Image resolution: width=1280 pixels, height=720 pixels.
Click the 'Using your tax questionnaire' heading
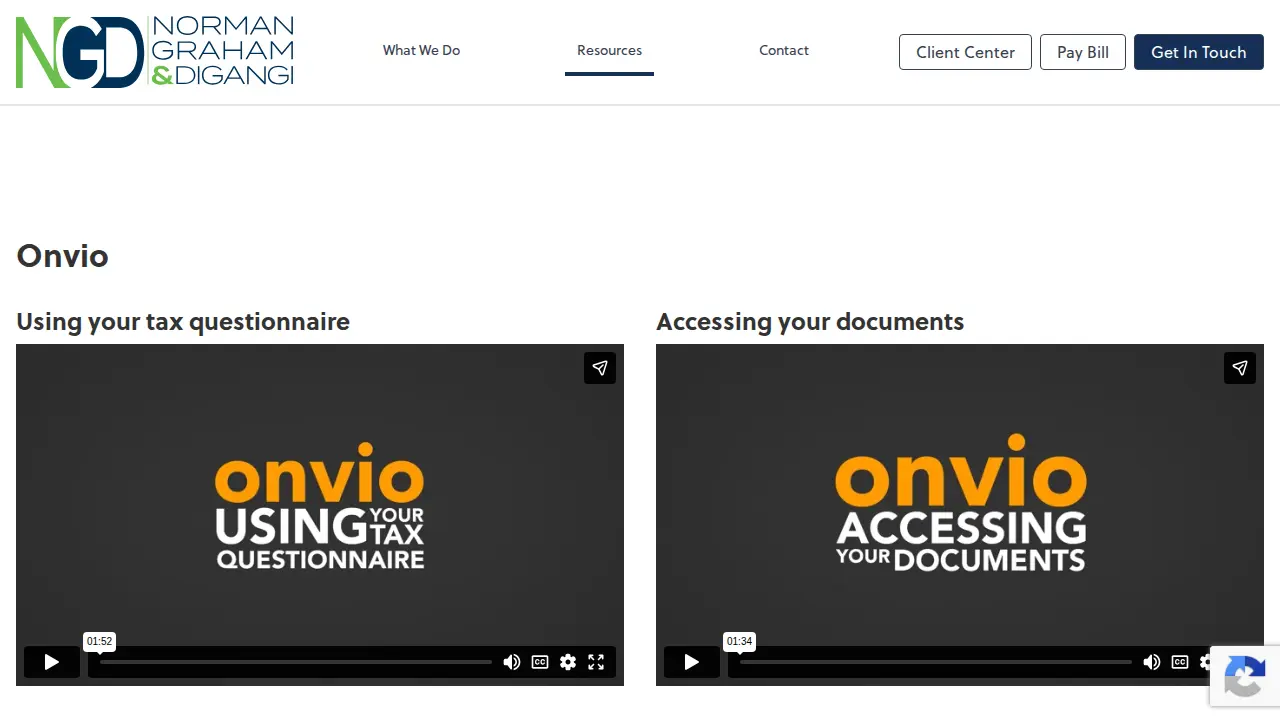(x=183, y=322)
